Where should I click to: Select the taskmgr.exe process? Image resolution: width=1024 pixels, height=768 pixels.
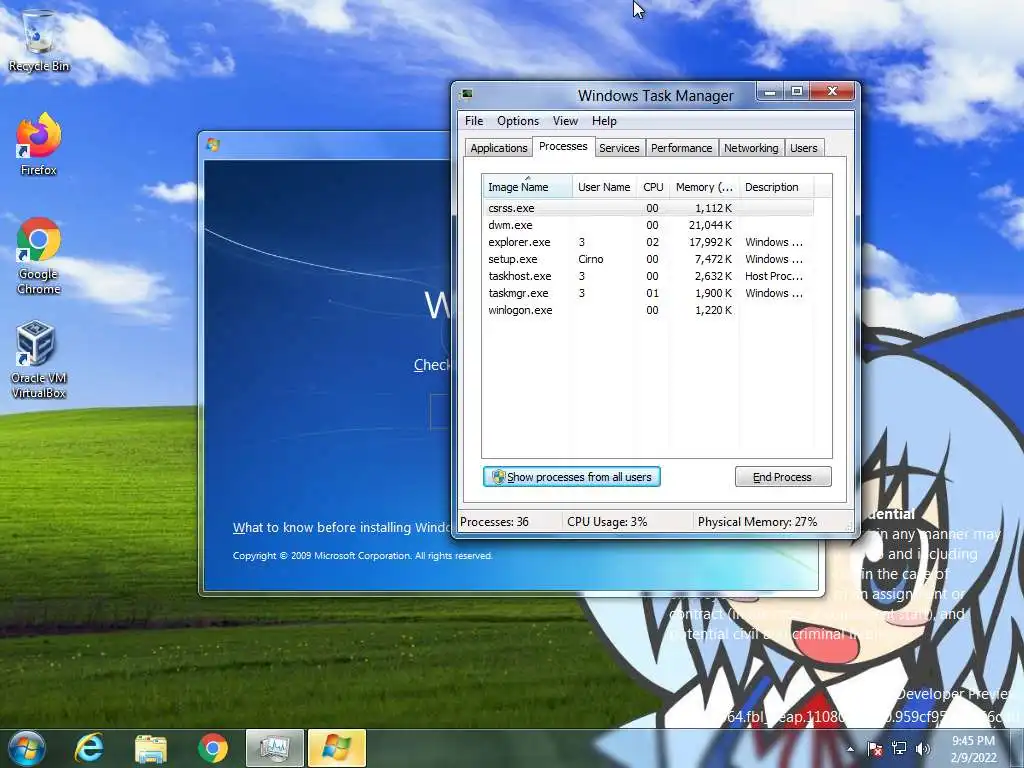pyautogui.click(x=648, y=293)
